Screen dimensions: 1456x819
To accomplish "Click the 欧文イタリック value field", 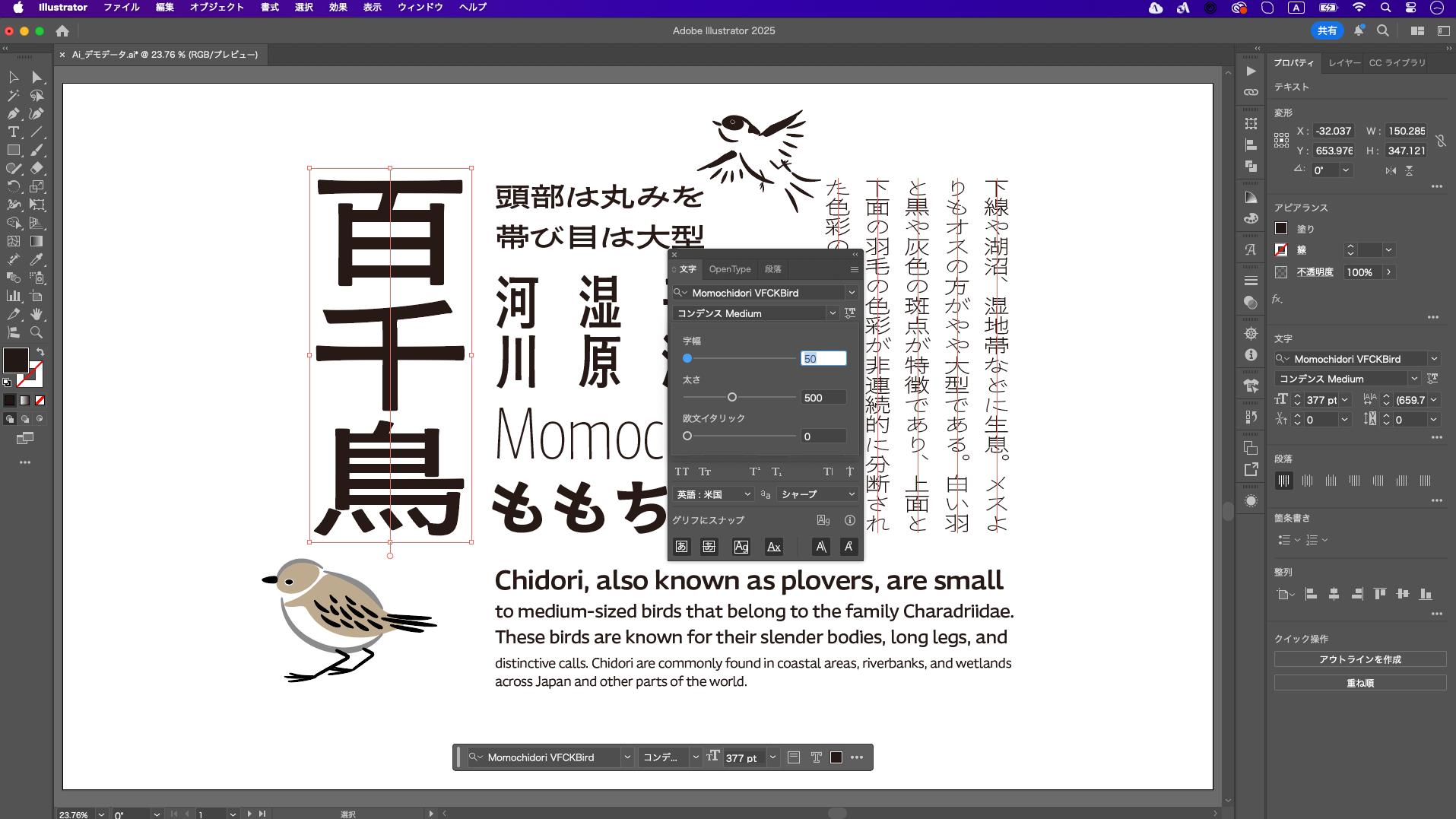I will (823, 436).
